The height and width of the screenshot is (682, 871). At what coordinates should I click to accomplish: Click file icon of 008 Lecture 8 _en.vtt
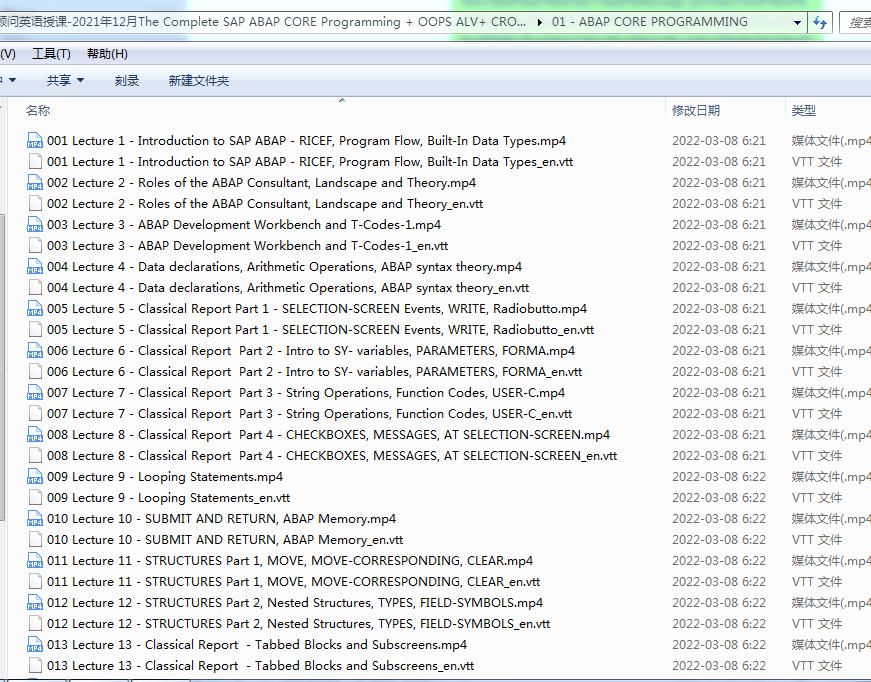[x=35, y=455]
